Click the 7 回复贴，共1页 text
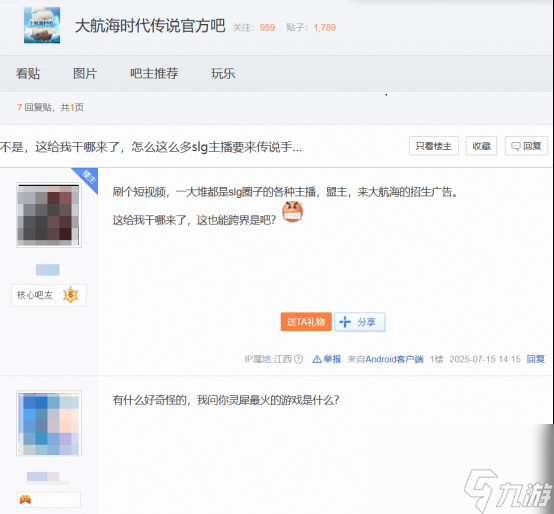Image resolution: width=554 pixels, height=514 pixels. point(51,107)
